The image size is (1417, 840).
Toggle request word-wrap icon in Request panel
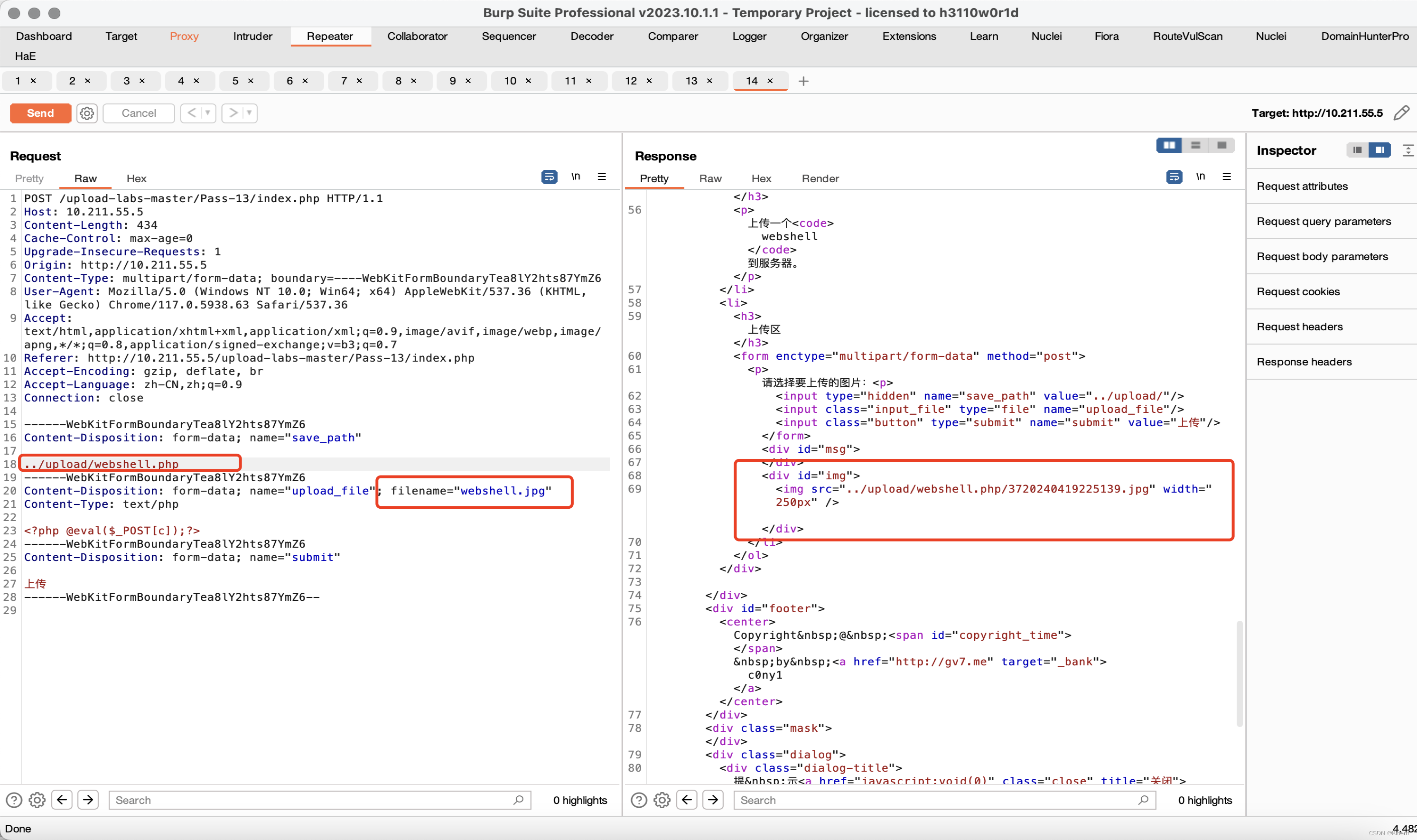click(549, 177)
